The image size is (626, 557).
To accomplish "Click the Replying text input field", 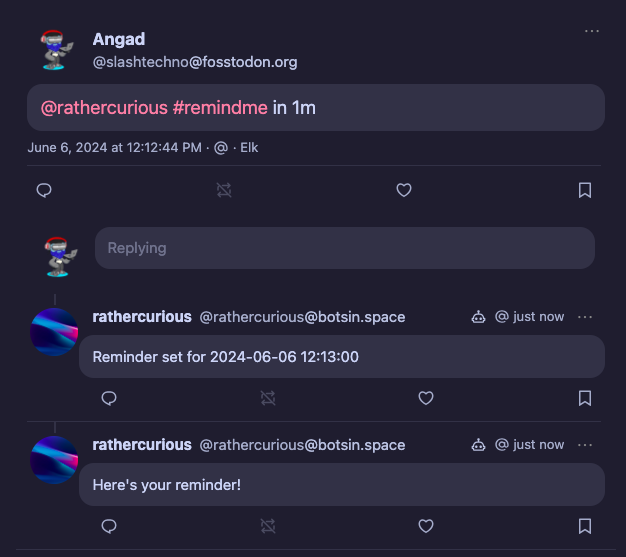I will click(x=344, y=248).
